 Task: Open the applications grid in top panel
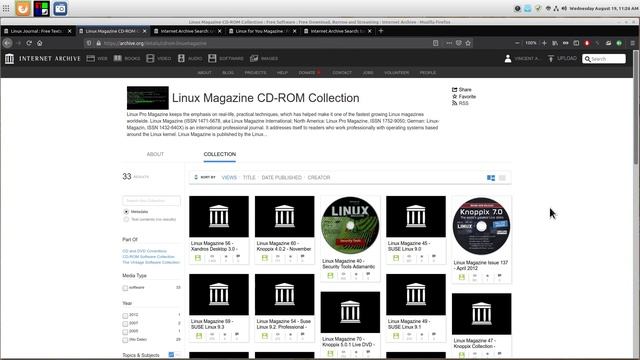[x=6, y=8]
